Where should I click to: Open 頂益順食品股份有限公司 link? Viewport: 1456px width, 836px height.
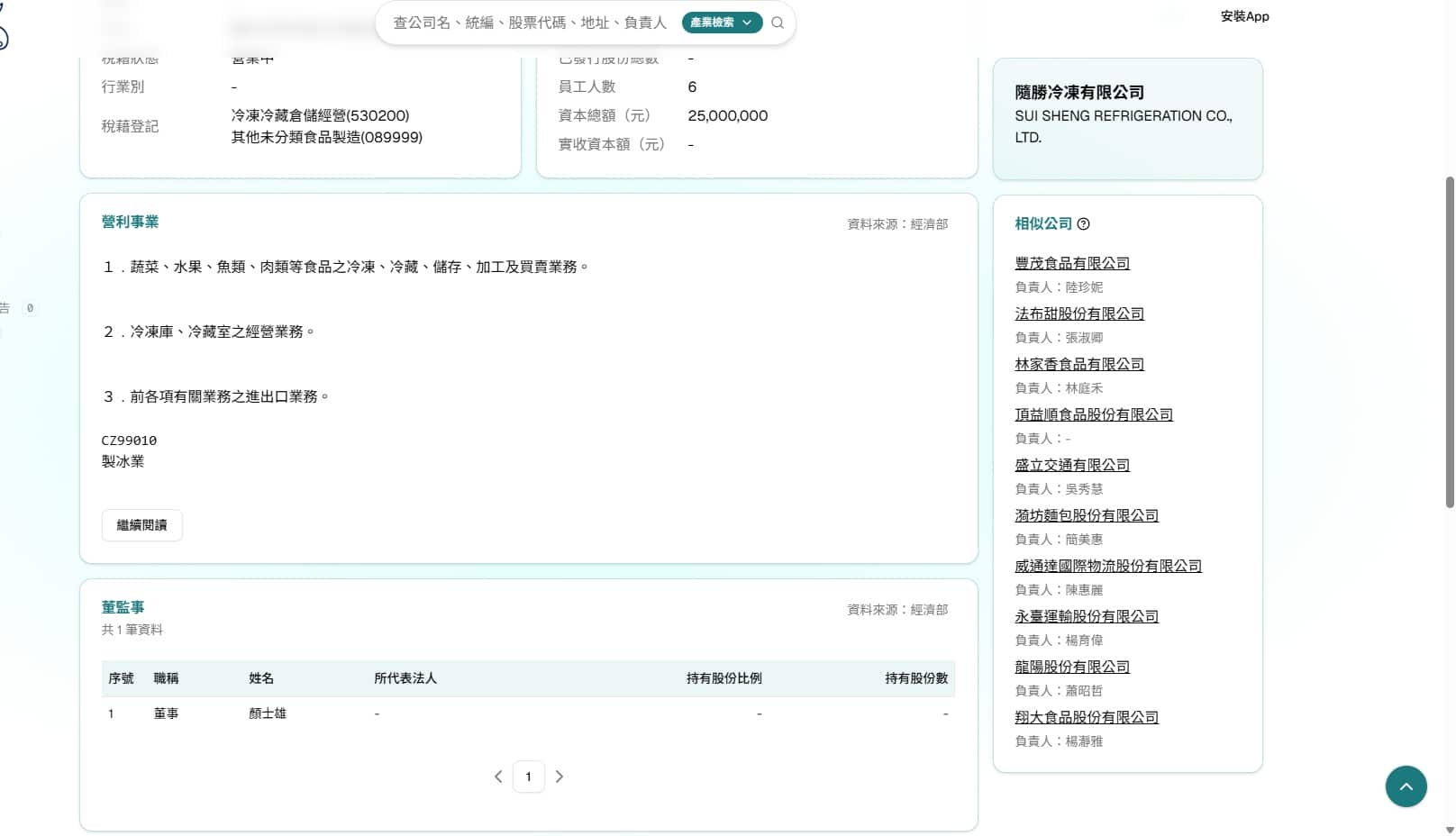(1094, 414)
